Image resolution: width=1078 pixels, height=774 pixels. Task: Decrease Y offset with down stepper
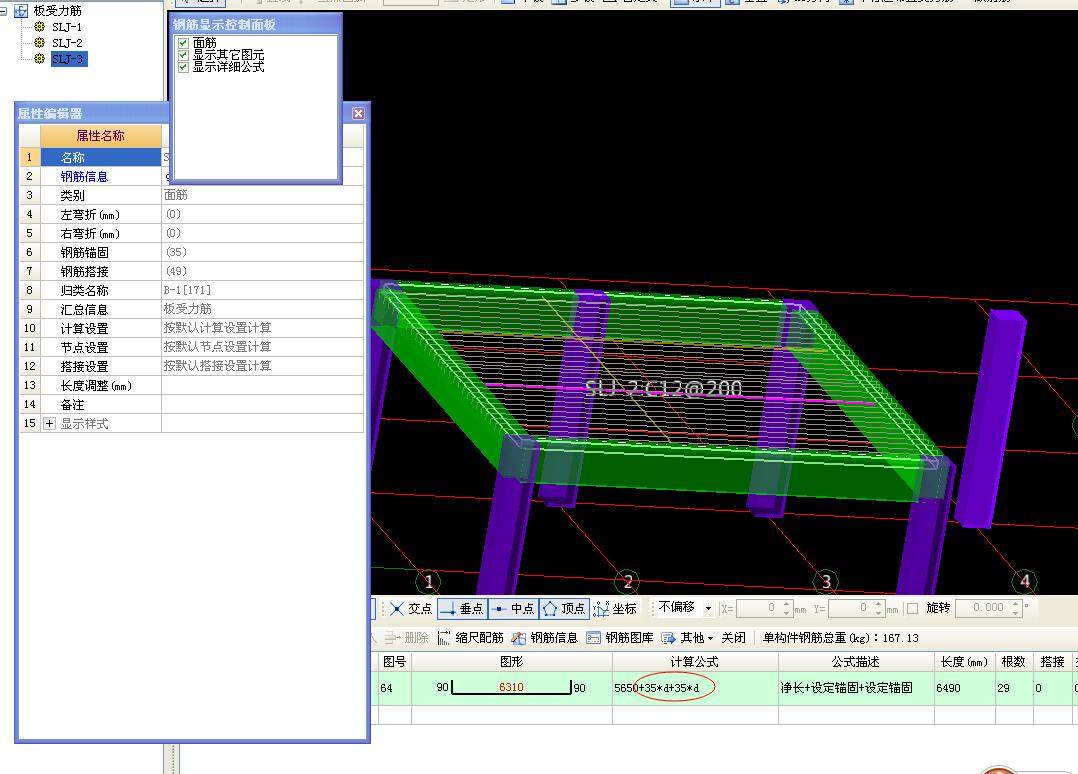click(879, 612)
